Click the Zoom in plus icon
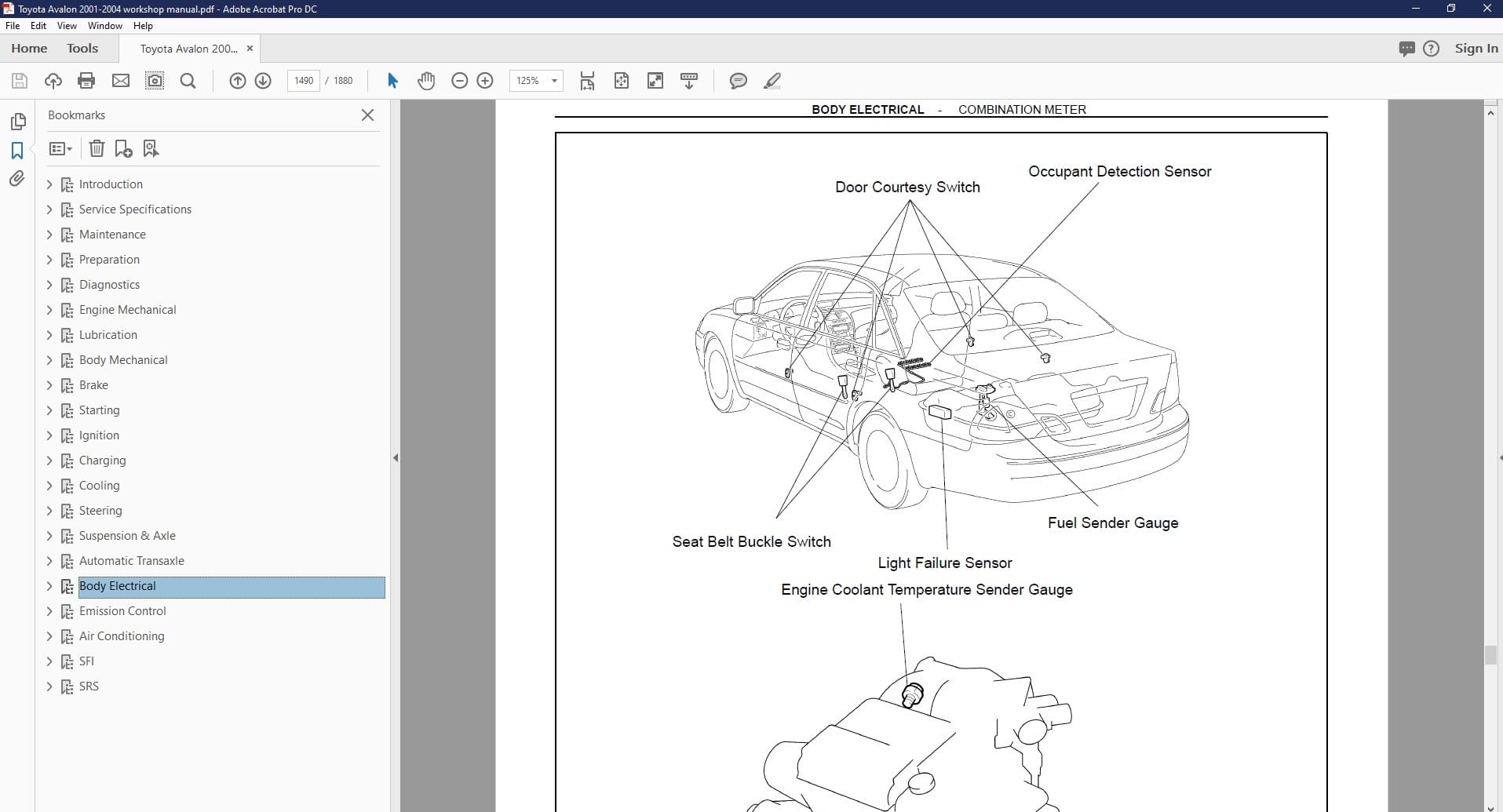This screenshot has width=1503, height=812. click(485, 81)
